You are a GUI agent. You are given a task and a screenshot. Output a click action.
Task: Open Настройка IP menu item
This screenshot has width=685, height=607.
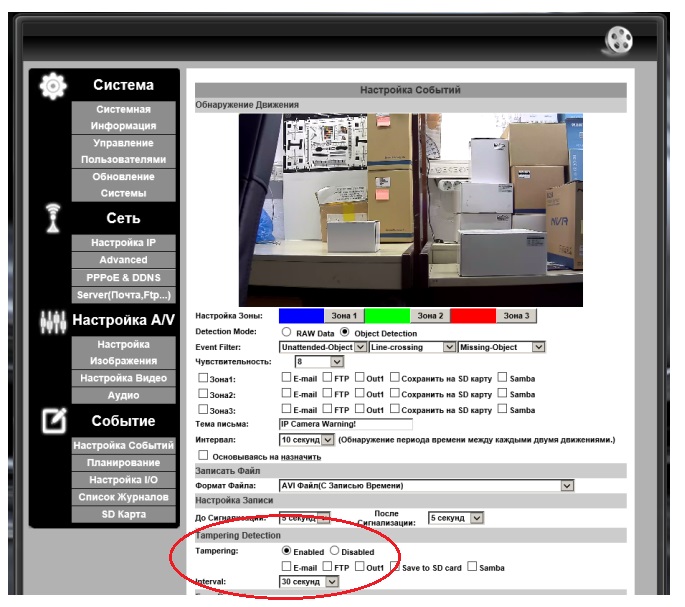click(x=124, y=243)
